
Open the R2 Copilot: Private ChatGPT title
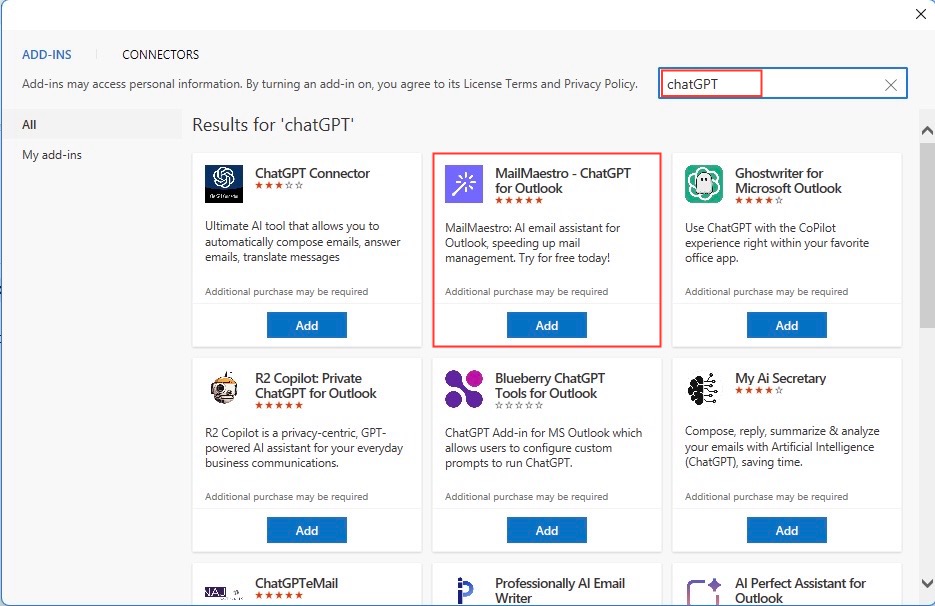pos(315,386)
